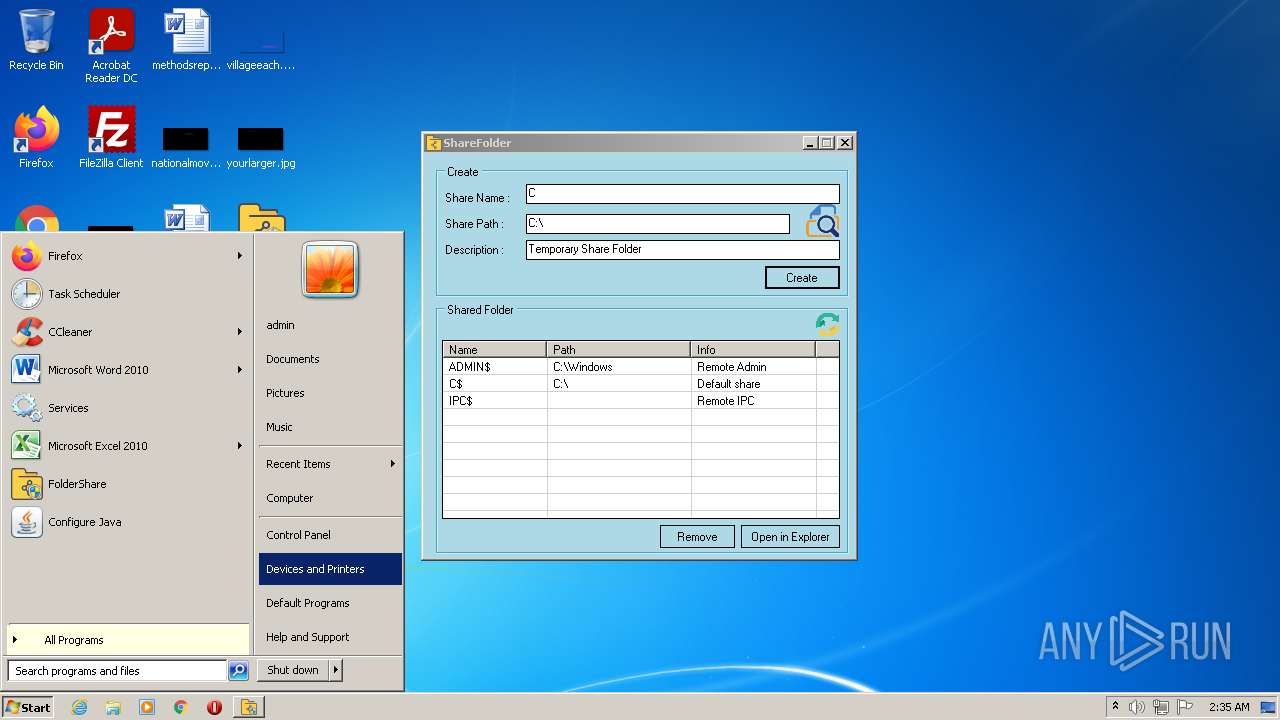Open Pictures from Start menu
The width and height of the screenshot is (1280, 720).
click(330, 393)
